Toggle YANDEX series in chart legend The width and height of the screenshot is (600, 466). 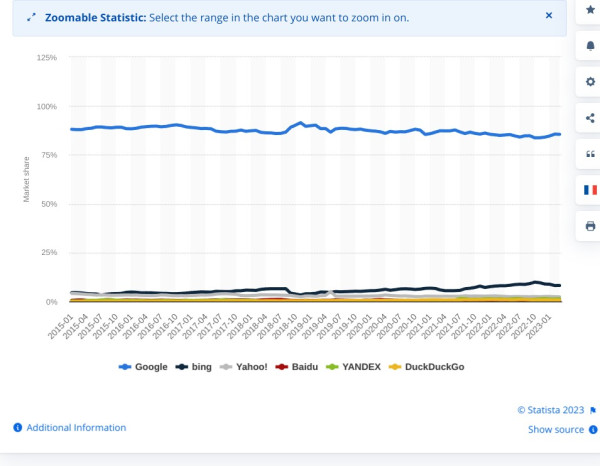[x=353, y=367]
